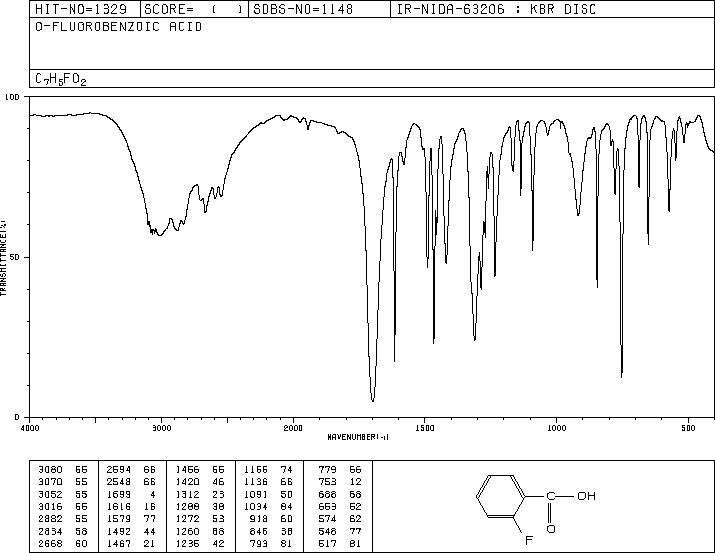Select the 1492 peak entry in table
This screenshot has width=715, height=553.
pos(131,531)
